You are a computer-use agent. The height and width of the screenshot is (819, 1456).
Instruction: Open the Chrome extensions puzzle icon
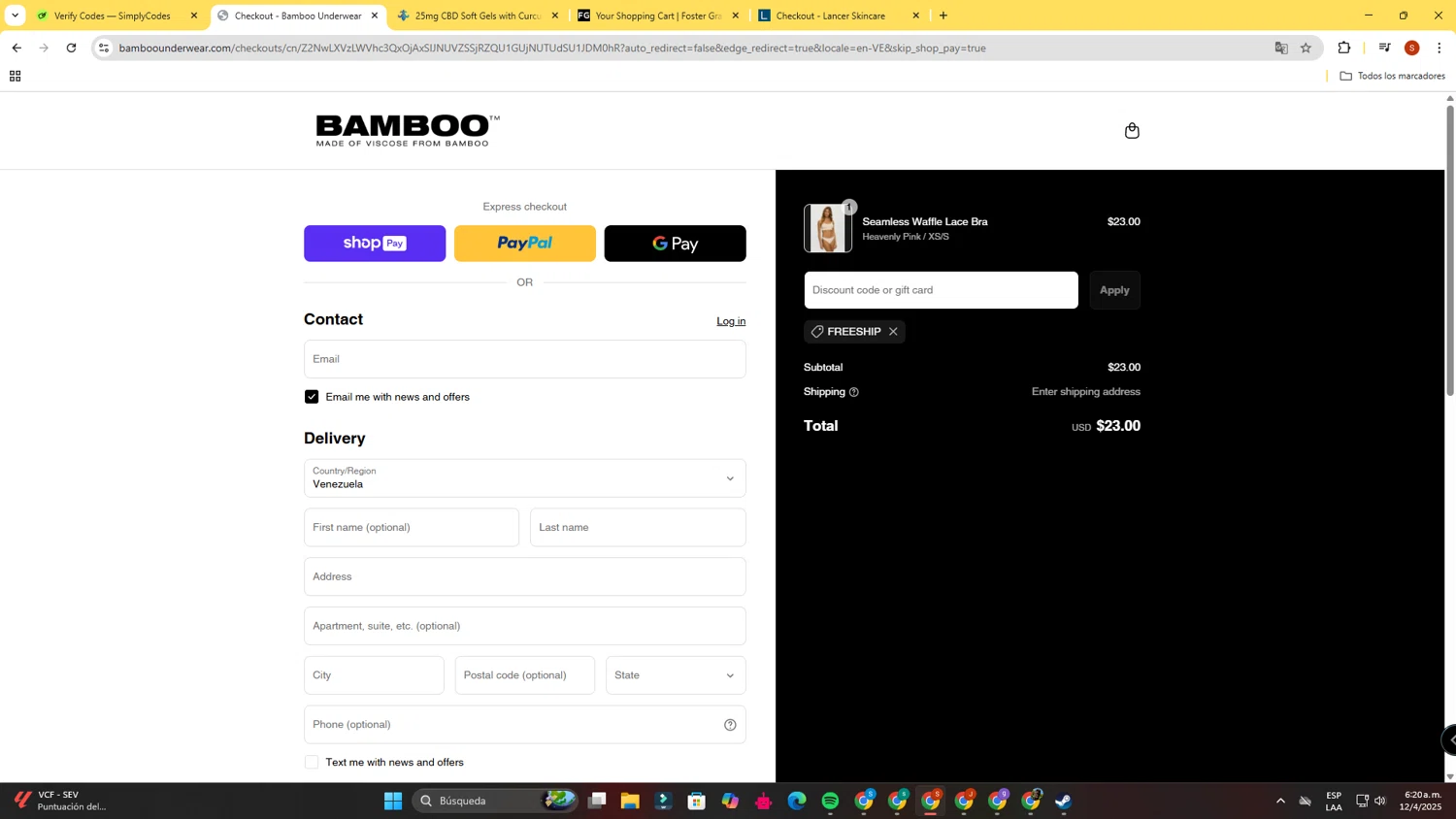[1344, 48]
